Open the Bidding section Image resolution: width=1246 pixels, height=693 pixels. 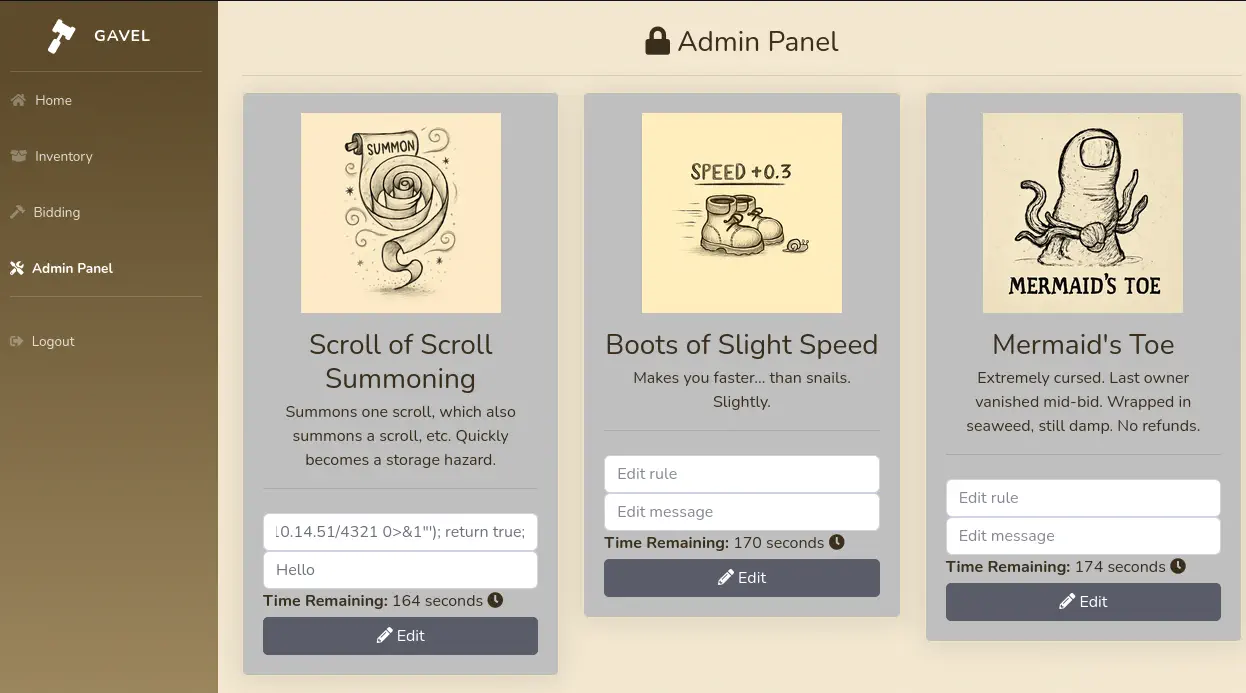point(57,212)
